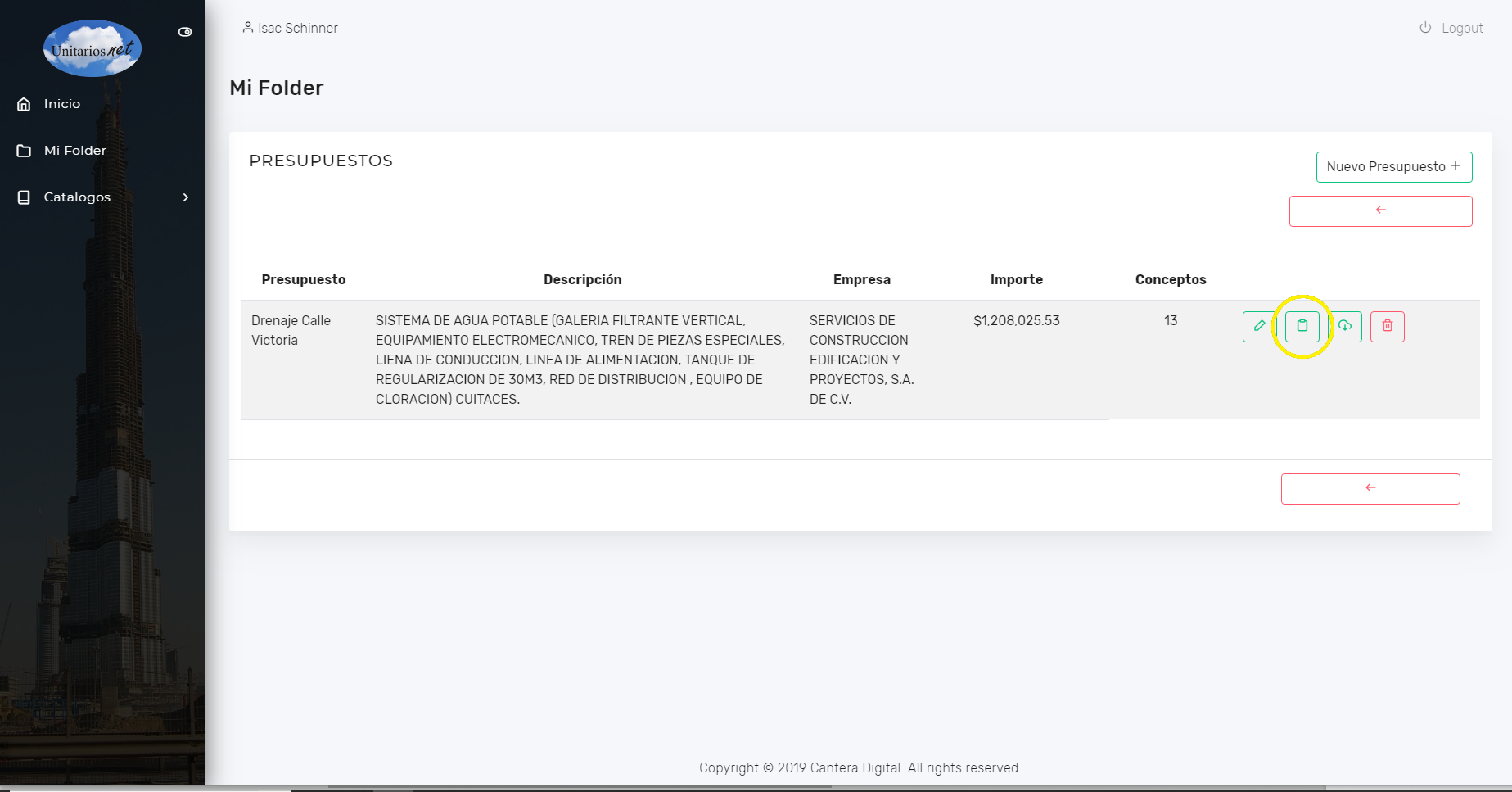Image resolution: width=1512 pixels, height=792 pixels.
Task: Click the Logout link
Action: [1462, 28]
